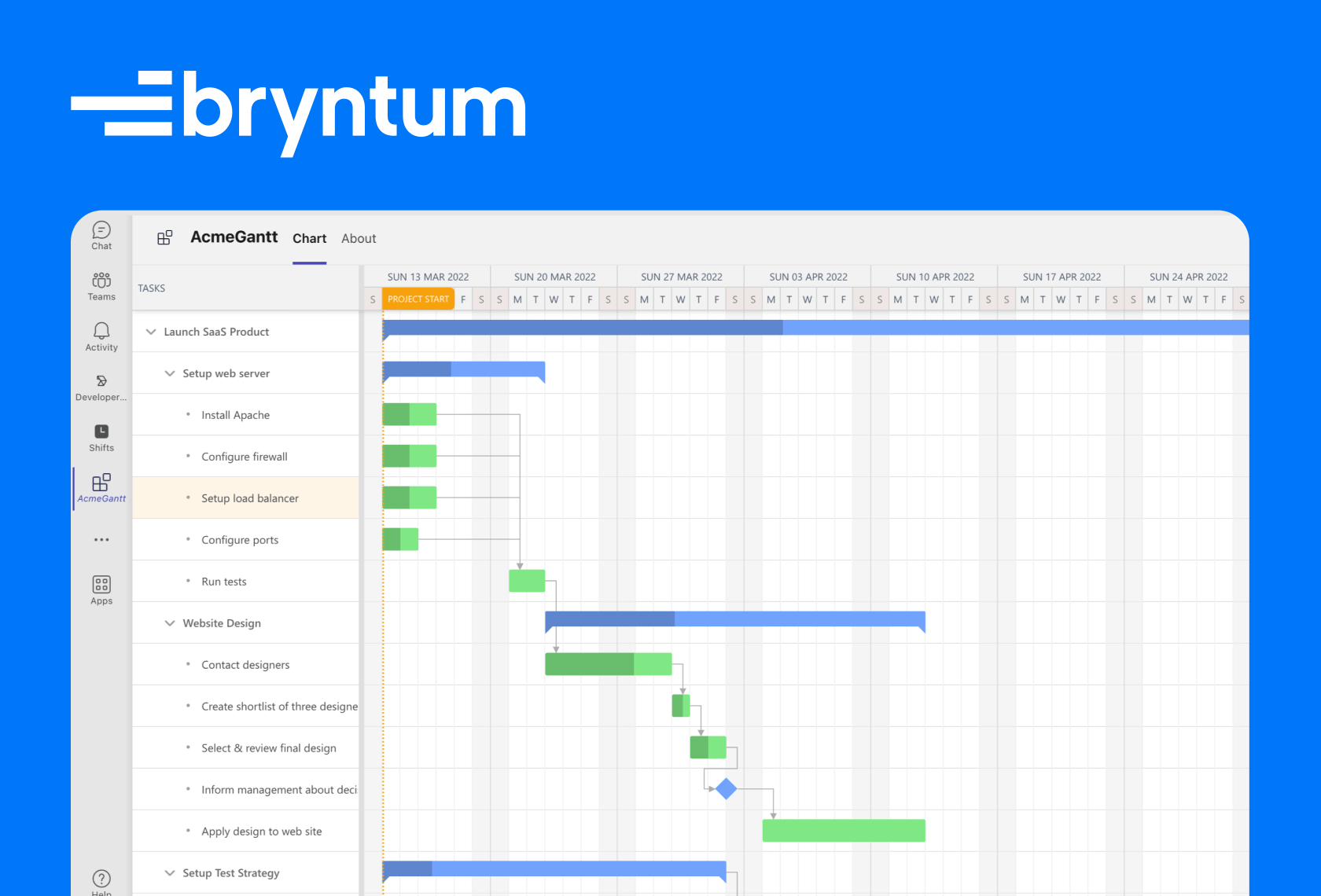Click the Run tests task label

tap(223, 581)
